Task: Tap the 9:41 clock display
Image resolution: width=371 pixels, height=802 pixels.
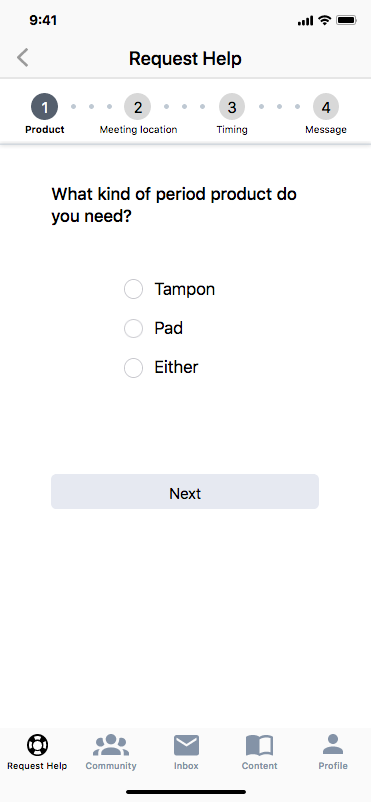Action: tap(43, 20)
